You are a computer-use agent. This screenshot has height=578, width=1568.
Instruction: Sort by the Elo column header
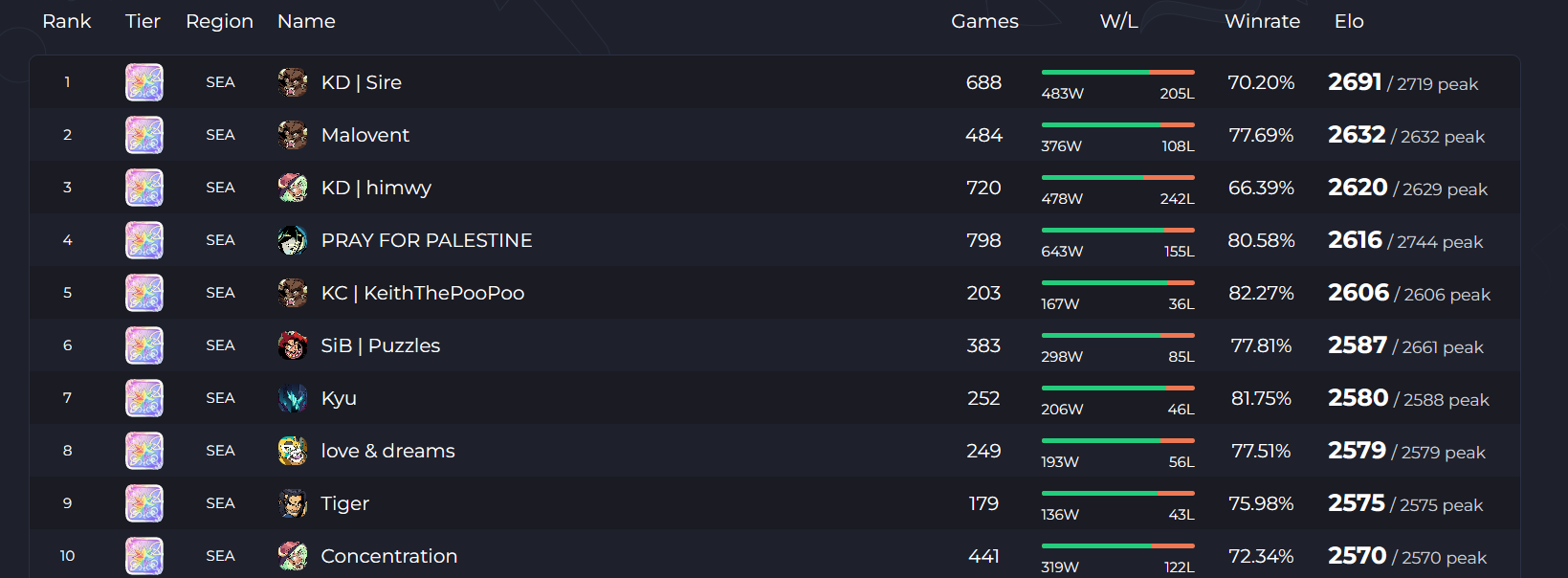click(1349, 21)
